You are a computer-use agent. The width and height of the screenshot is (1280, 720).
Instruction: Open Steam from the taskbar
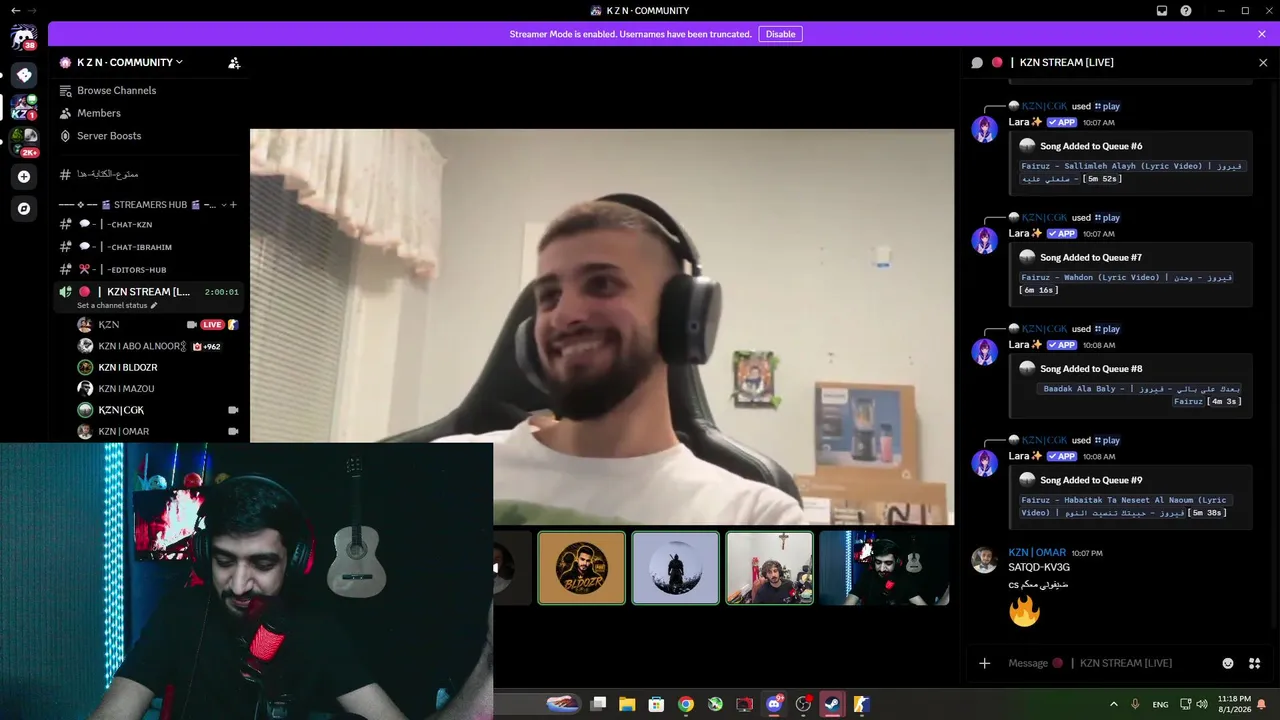click(x=832, y=704)
